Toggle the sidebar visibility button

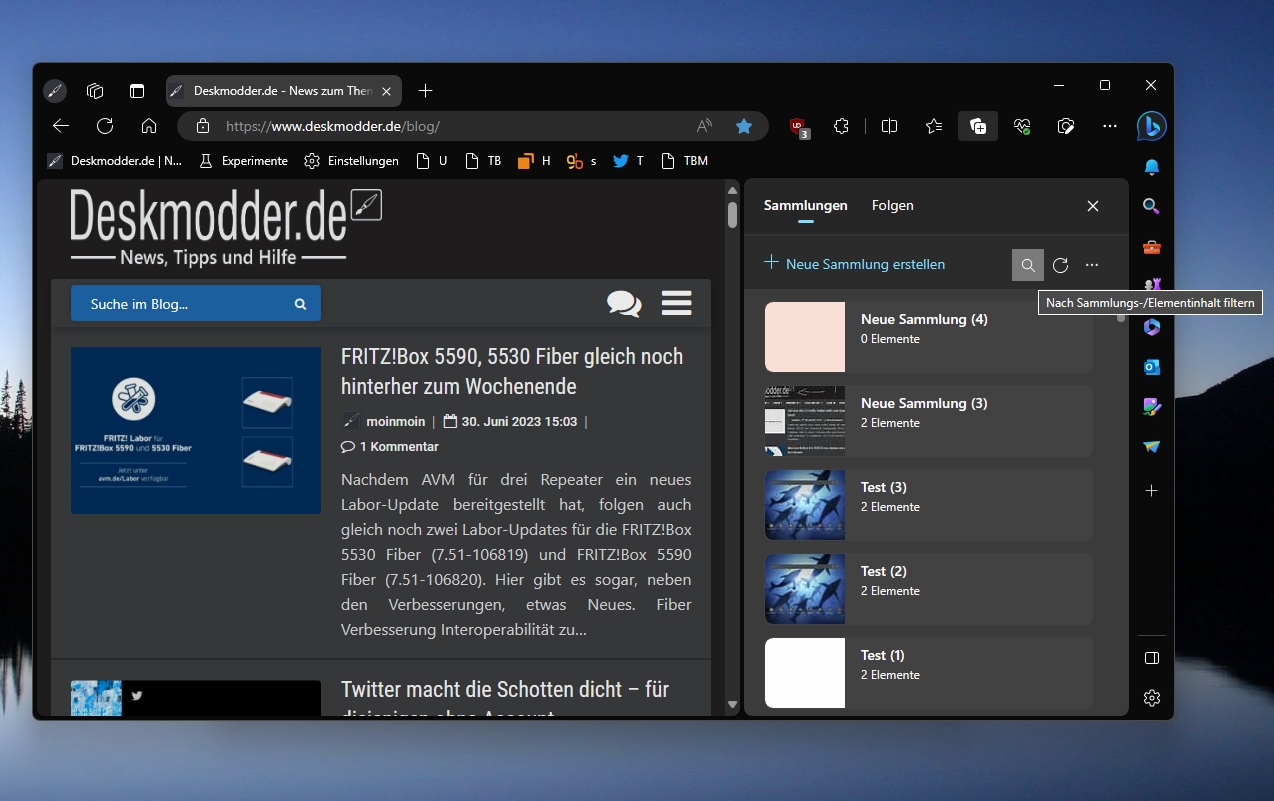pyautogui.click(x=1152, y=658)
